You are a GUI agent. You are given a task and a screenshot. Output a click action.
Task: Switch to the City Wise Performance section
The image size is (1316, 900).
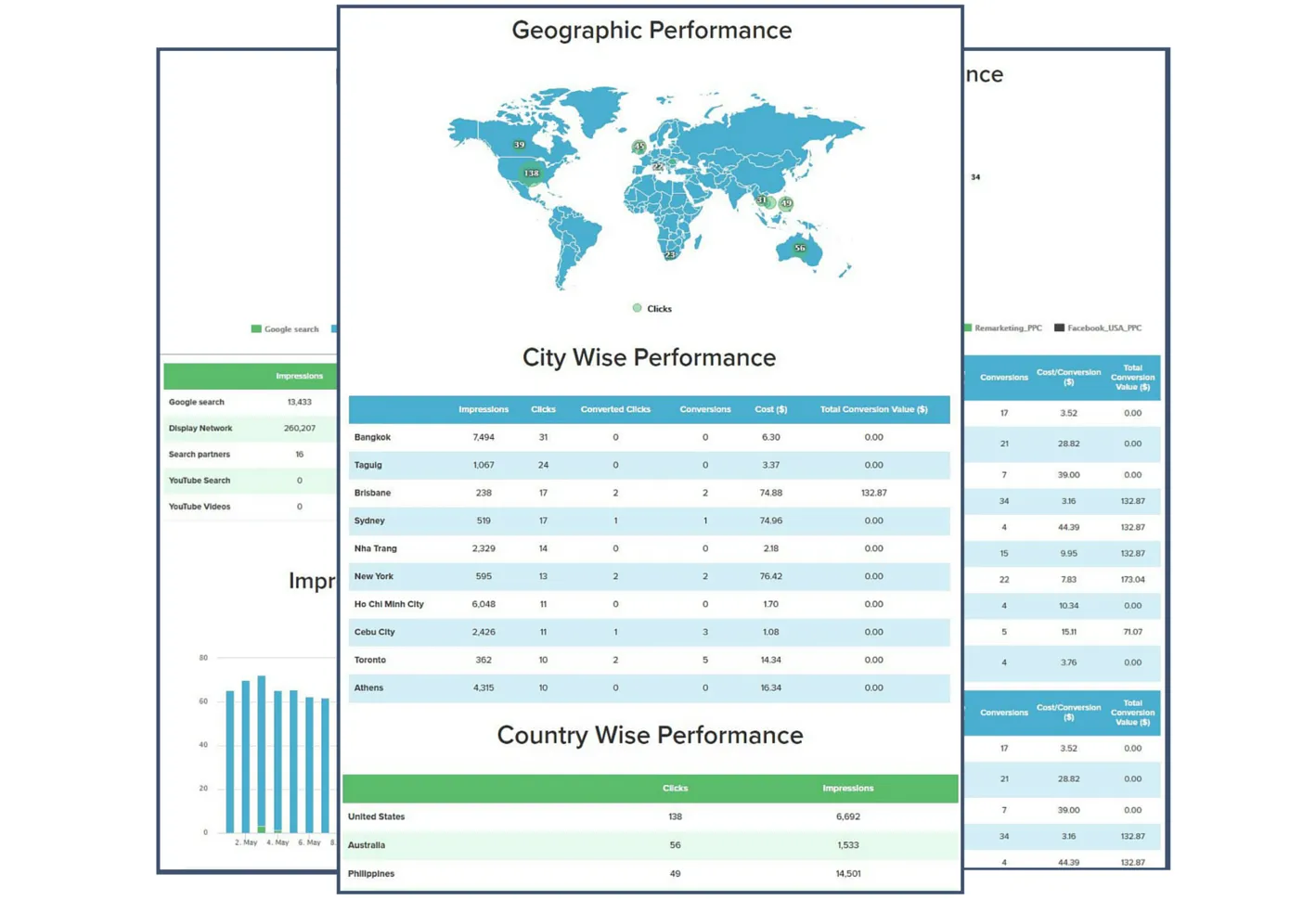click(649, 357)
